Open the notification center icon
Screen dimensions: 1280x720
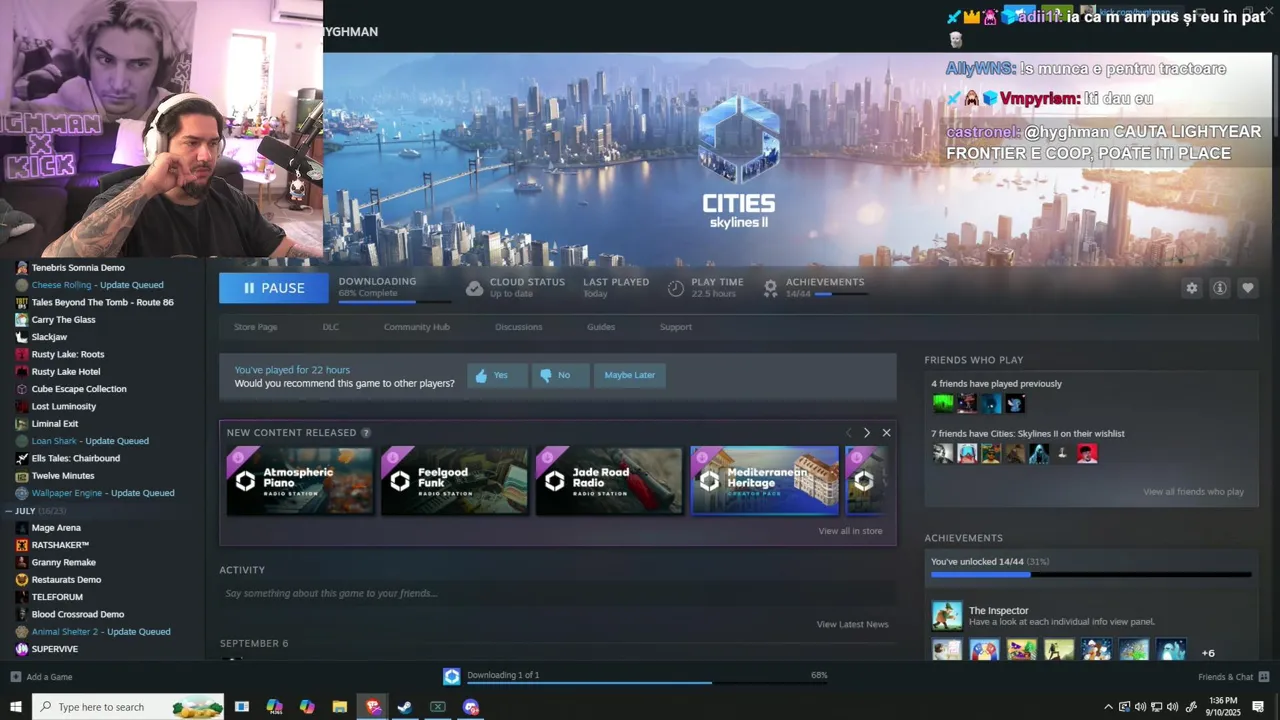pos(1258,707)
